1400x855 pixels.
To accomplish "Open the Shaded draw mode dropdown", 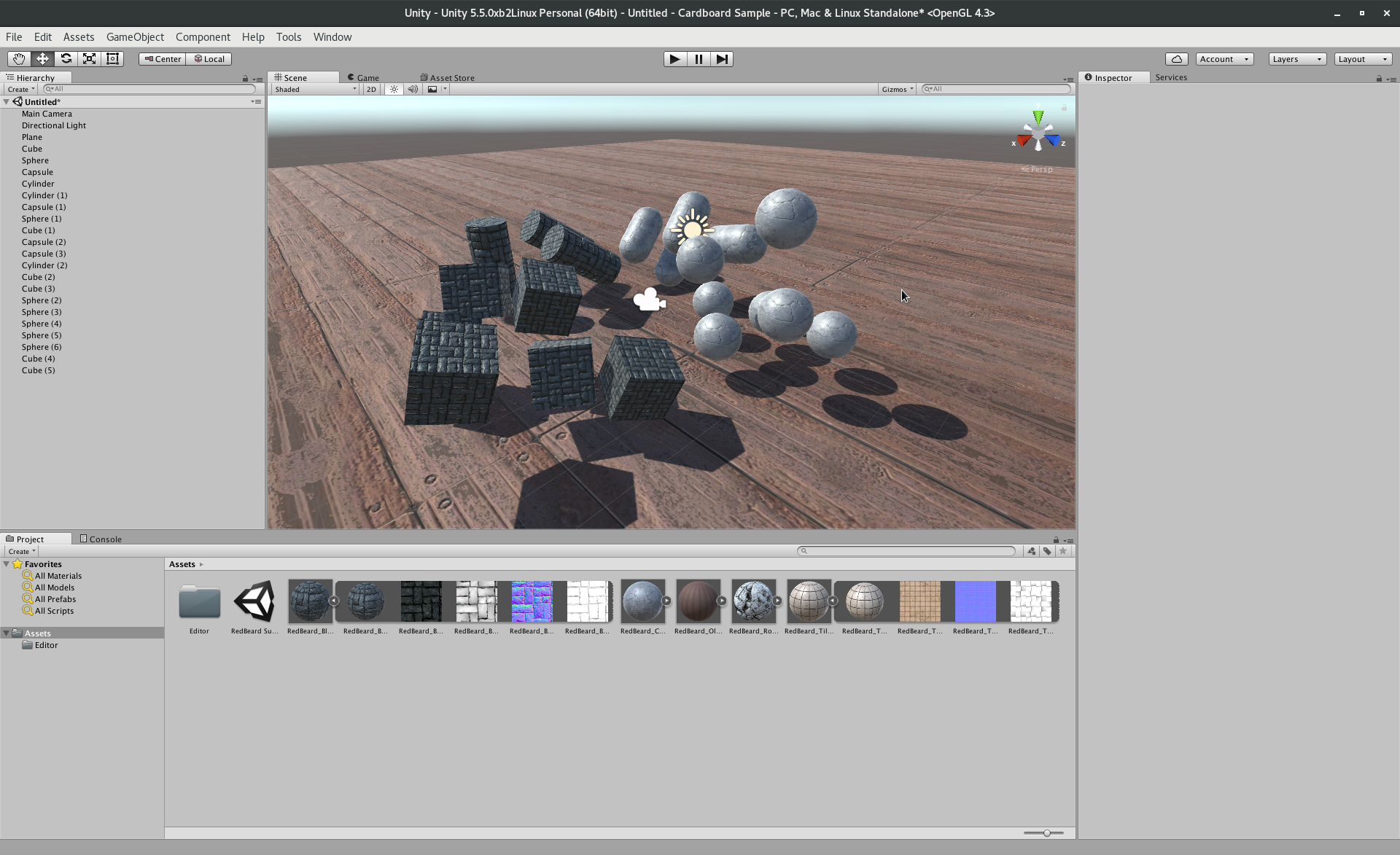I will (315, 89).
